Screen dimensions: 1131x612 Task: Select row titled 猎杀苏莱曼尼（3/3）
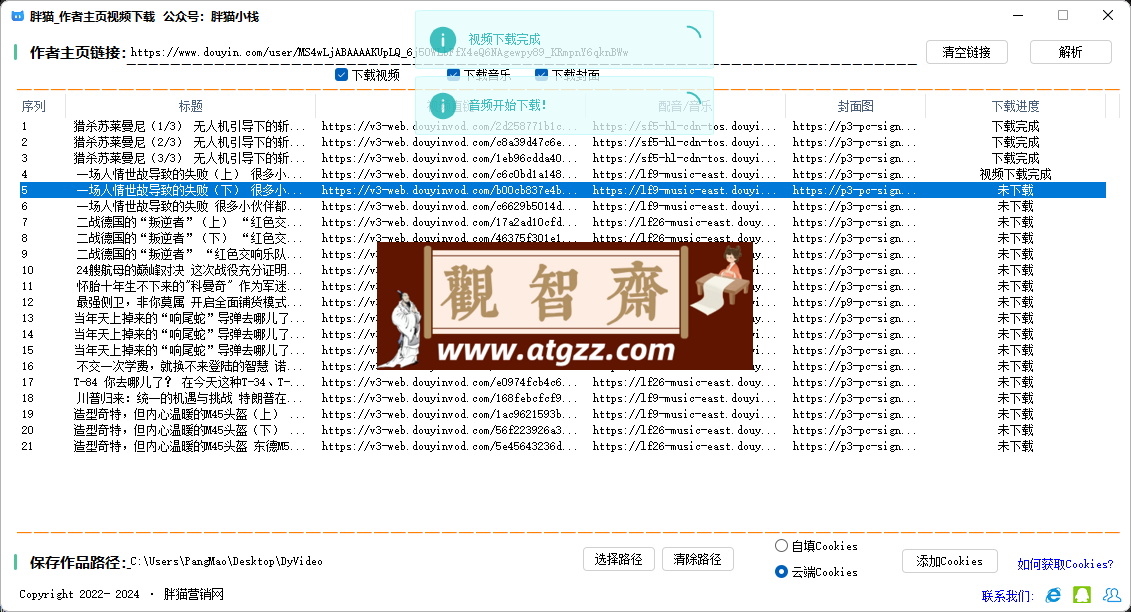[563, 158]
